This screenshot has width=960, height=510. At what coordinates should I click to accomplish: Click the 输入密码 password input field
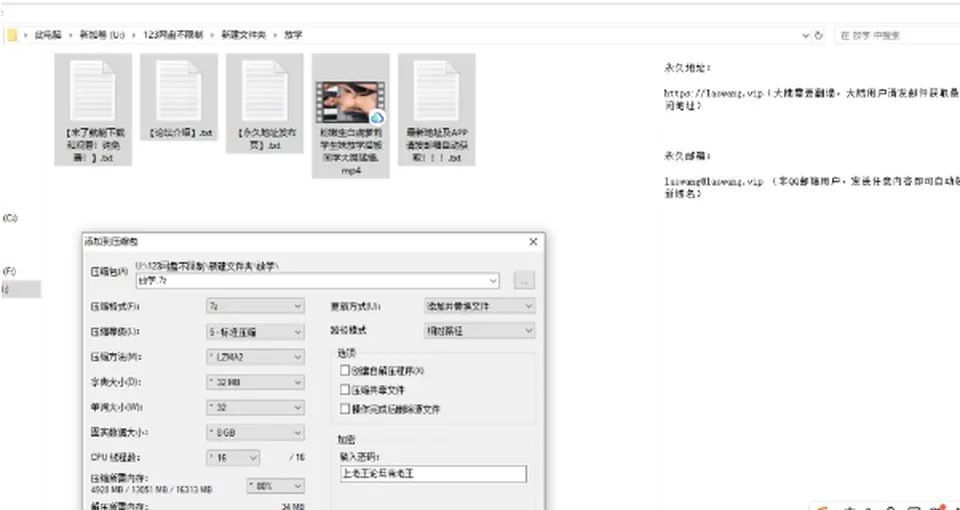pyautogui.click(x=433, y=474)
